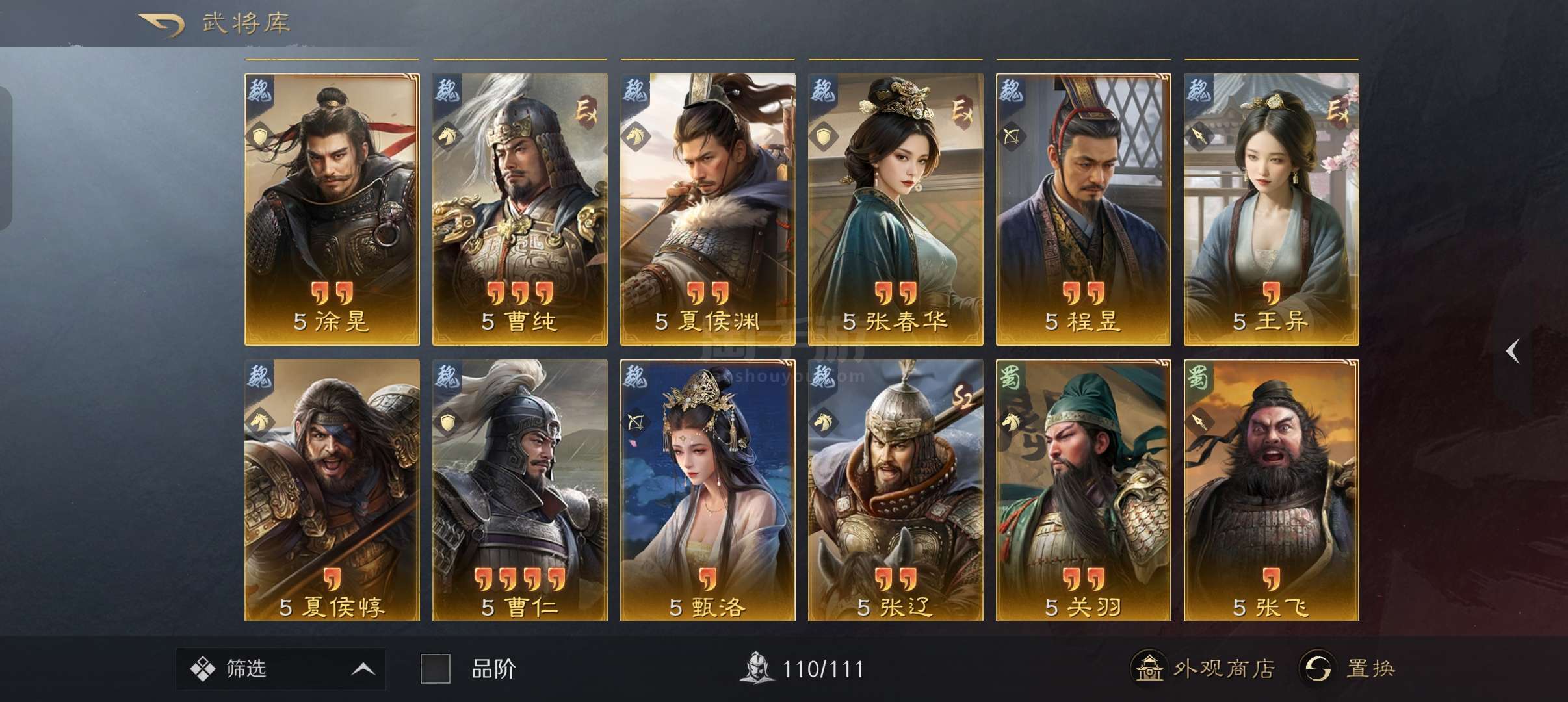Open the 甄洛 general card
The image size is (1568, 702).
(708, 490)
